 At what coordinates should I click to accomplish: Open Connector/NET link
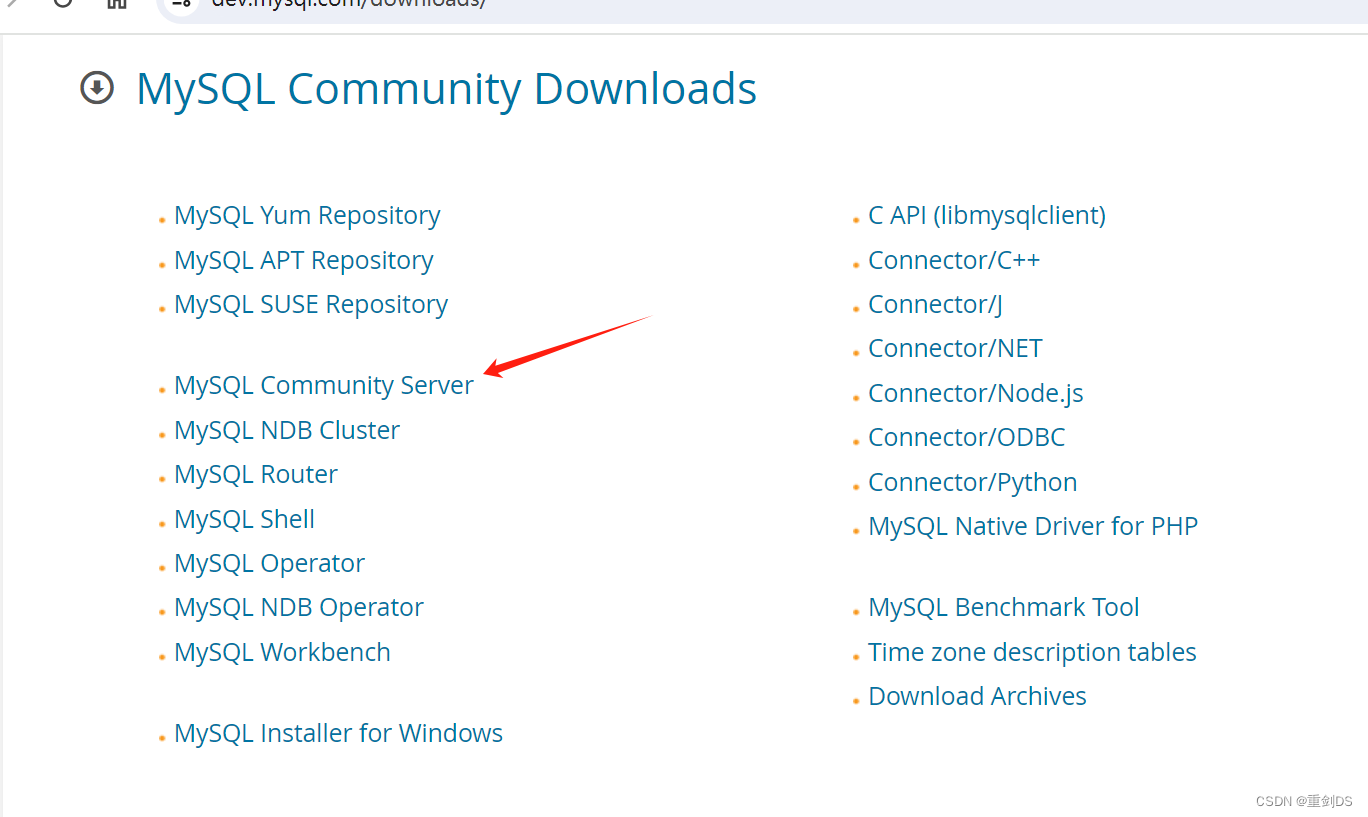pyautogui.click(x=955, y=348)
